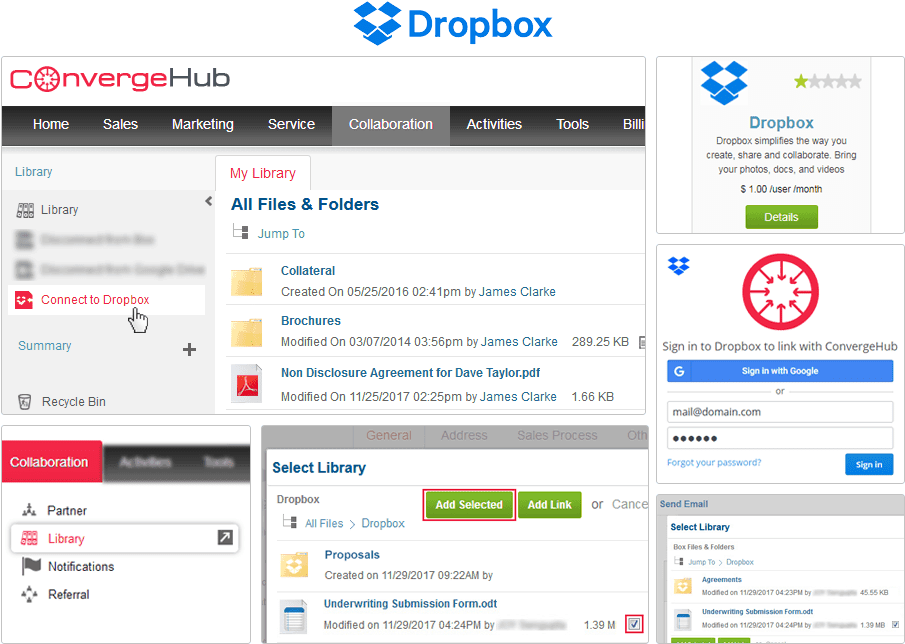This screenshot has height=644, width=905.
Task: Click the email input field
Action: [780, 412]
